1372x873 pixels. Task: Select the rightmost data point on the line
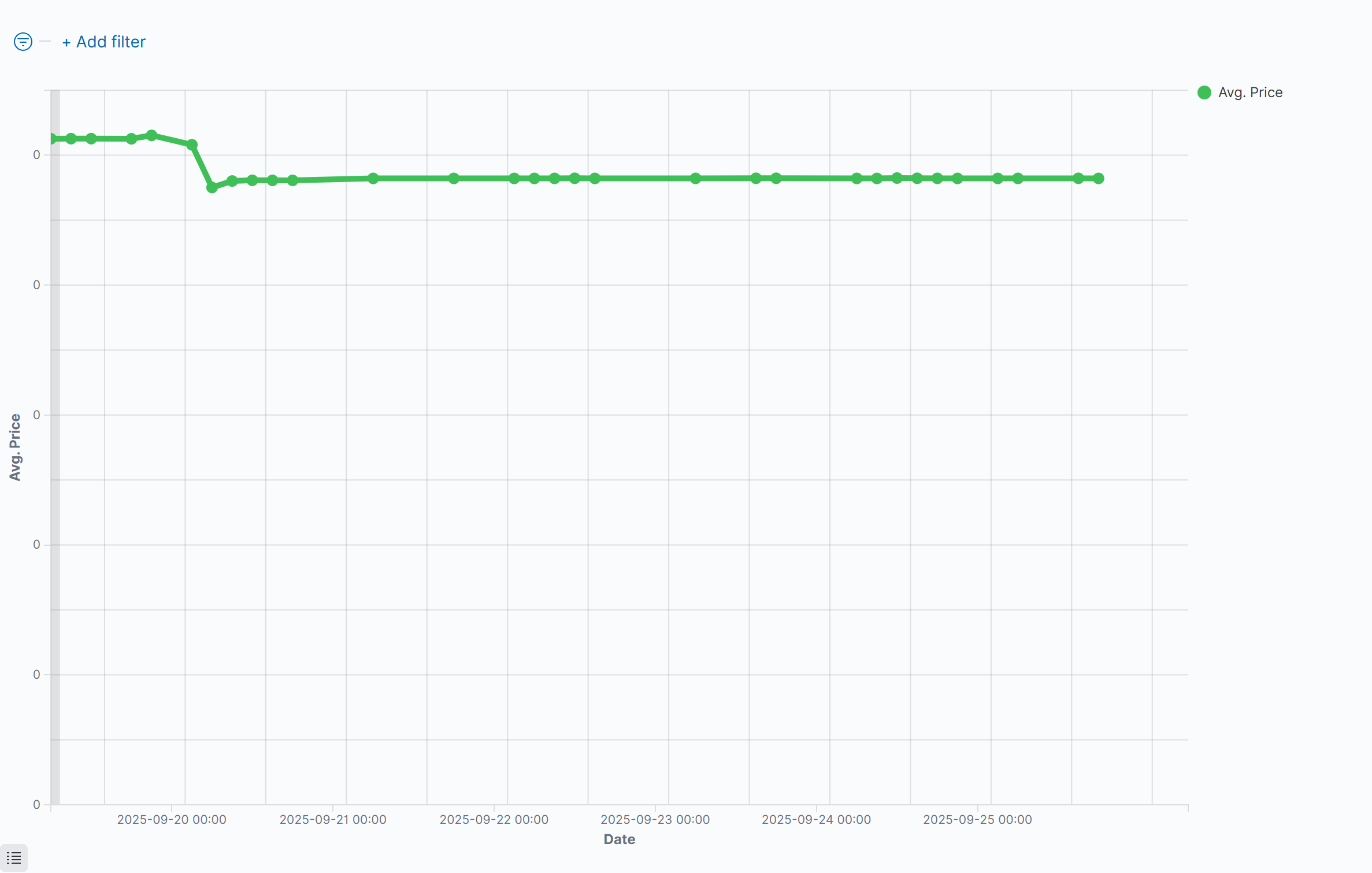click(x=1099, y=179)
